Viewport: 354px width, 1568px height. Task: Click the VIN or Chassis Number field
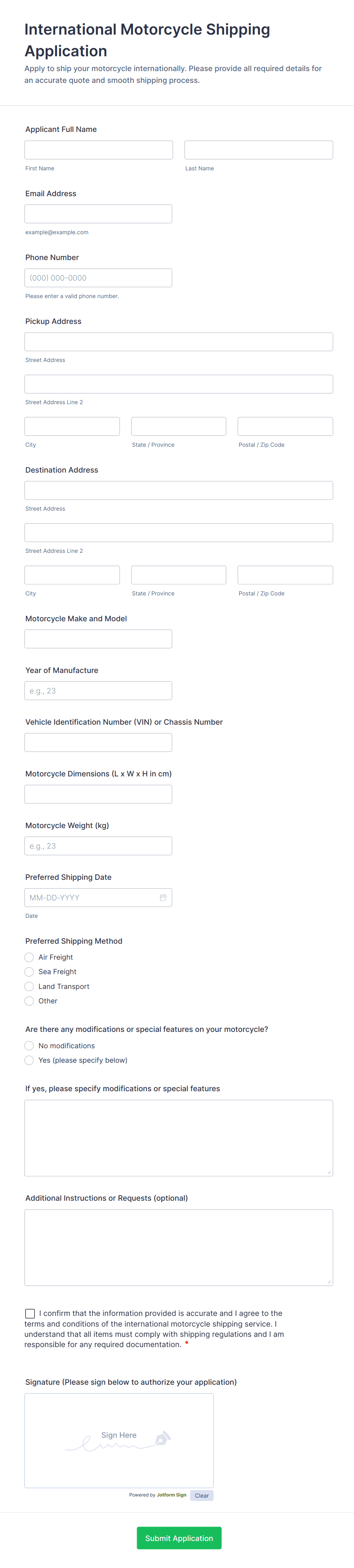[x=98, y=741]
